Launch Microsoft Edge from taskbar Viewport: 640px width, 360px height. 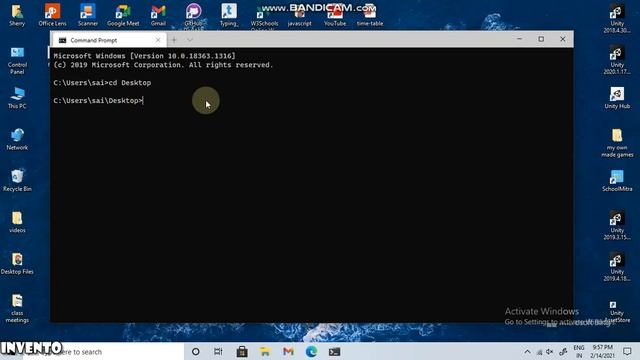311,351
